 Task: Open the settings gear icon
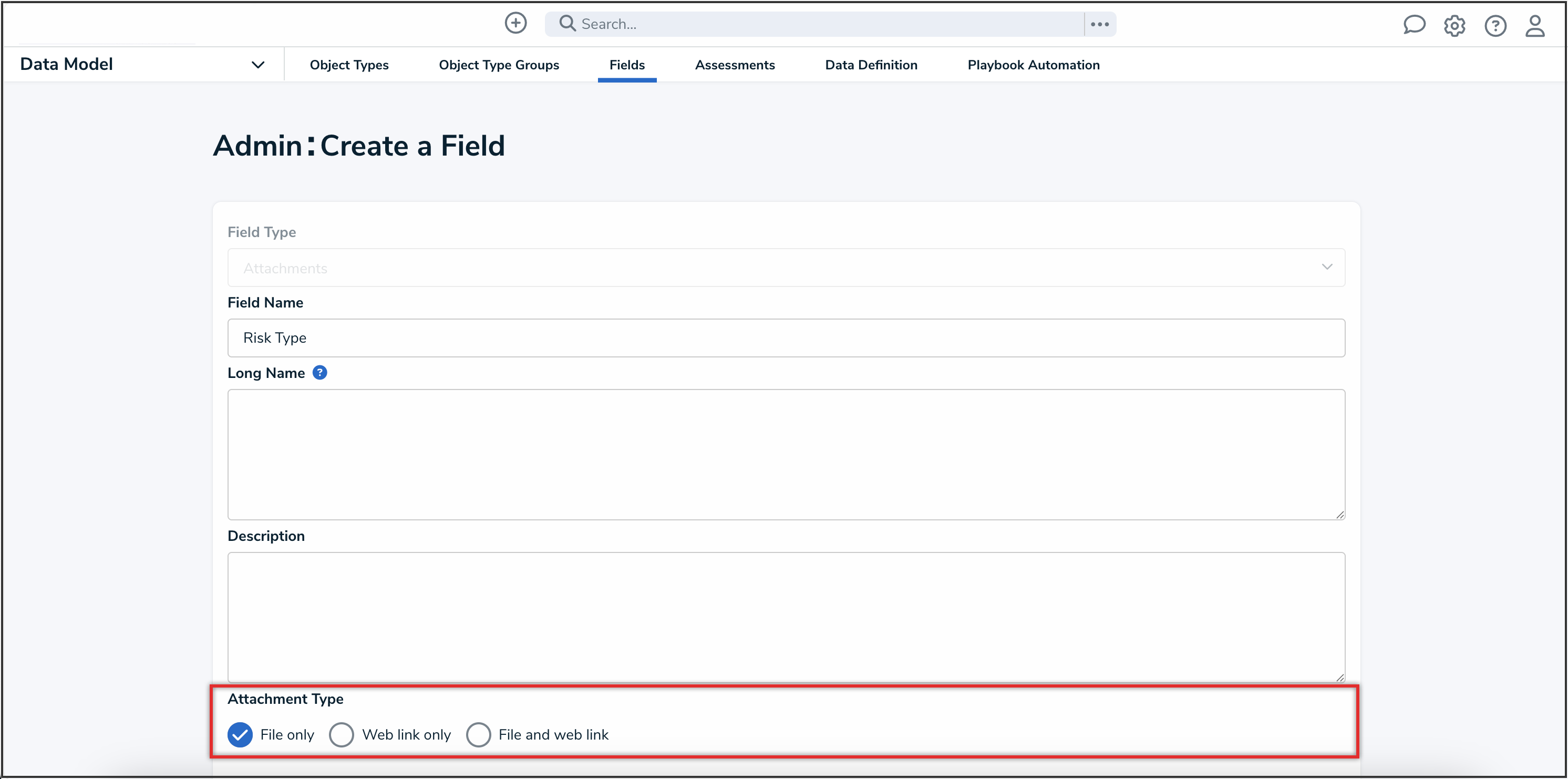1454,26
